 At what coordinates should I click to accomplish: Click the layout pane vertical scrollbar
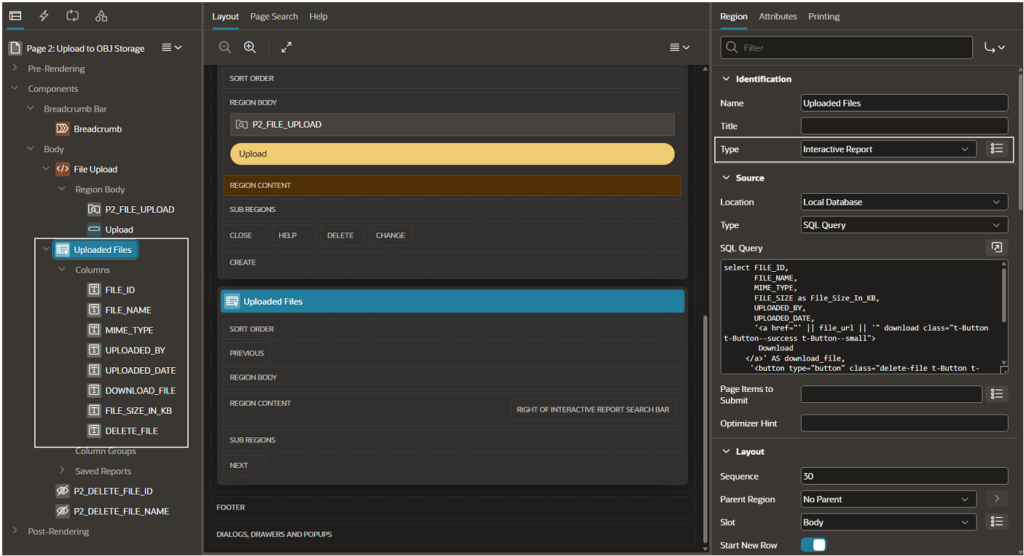coord(705,428)
